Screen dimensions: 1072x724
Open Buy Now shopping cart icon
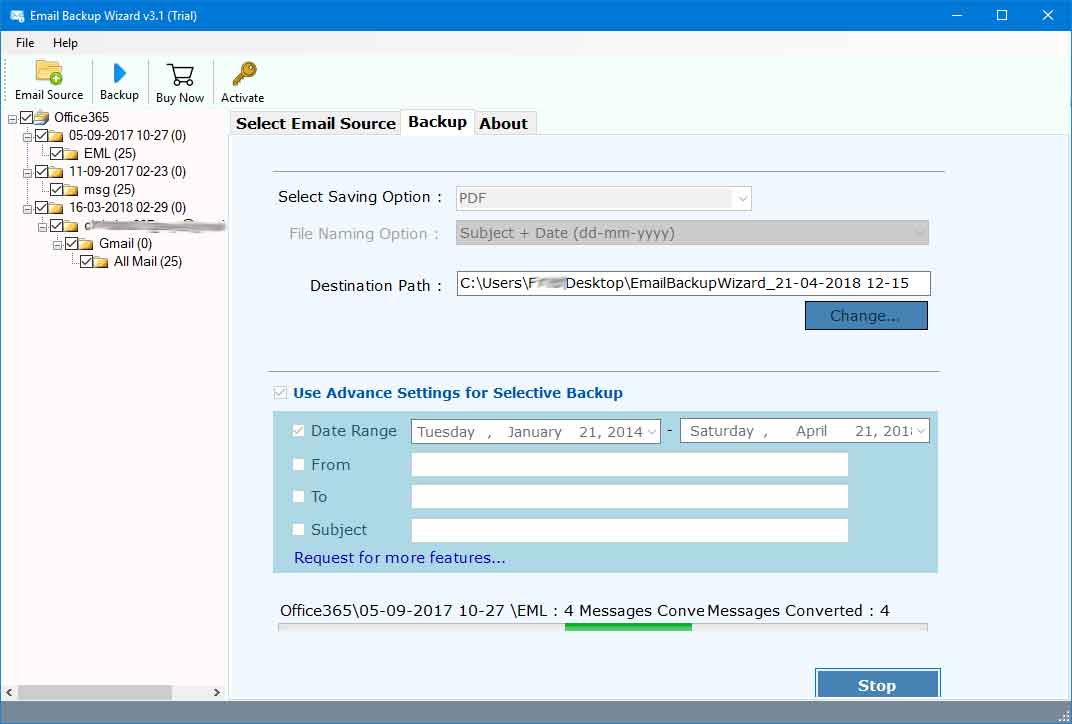pyautogui.click(x=180, y=75)
